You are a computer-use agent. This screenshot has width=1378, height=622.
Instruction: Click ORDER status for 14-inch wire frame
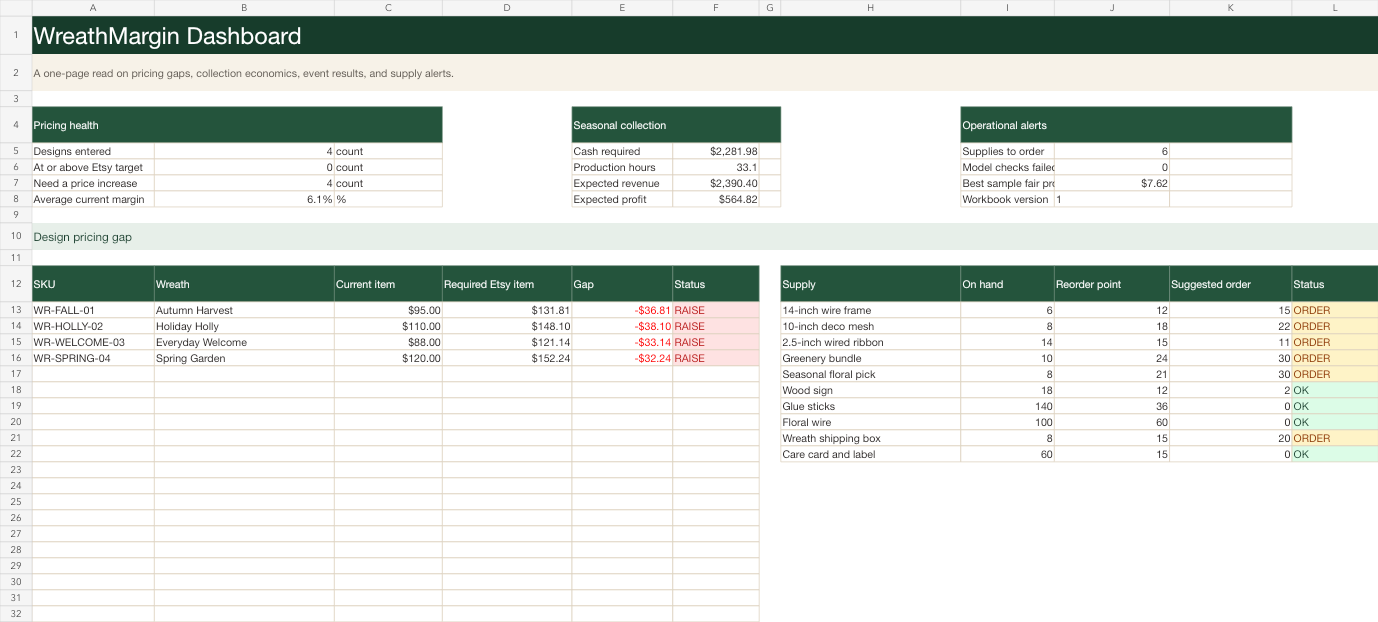[1335, 310]
